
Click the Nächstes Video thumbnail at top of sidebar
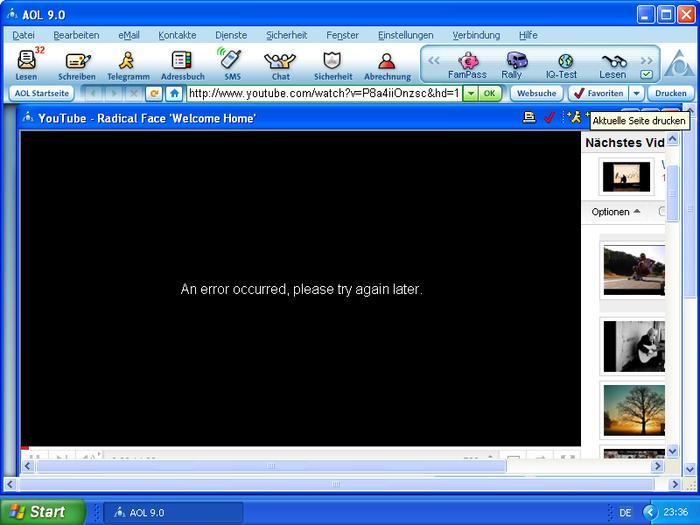point(626,177)
